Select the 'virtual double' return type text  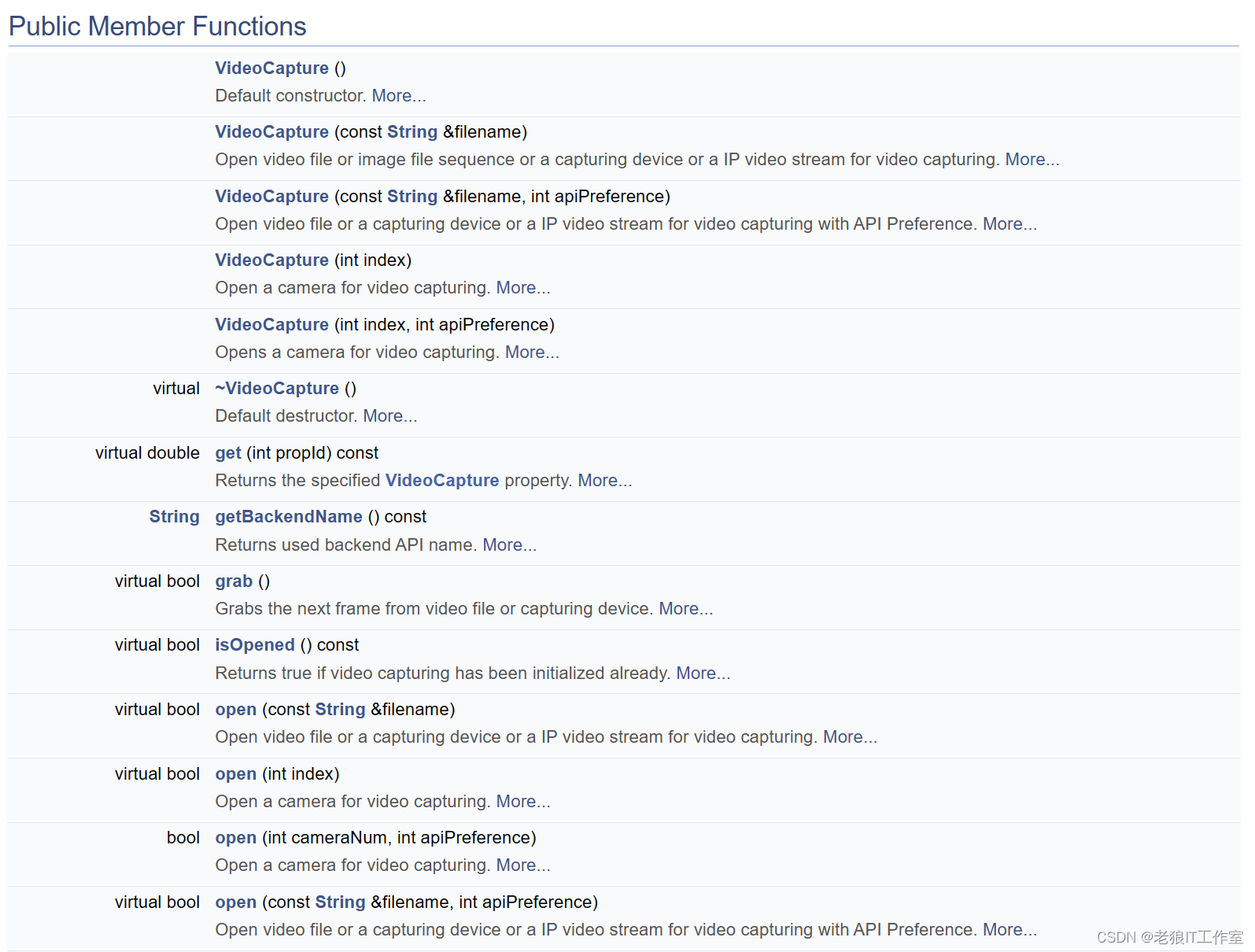click(148, 453)
